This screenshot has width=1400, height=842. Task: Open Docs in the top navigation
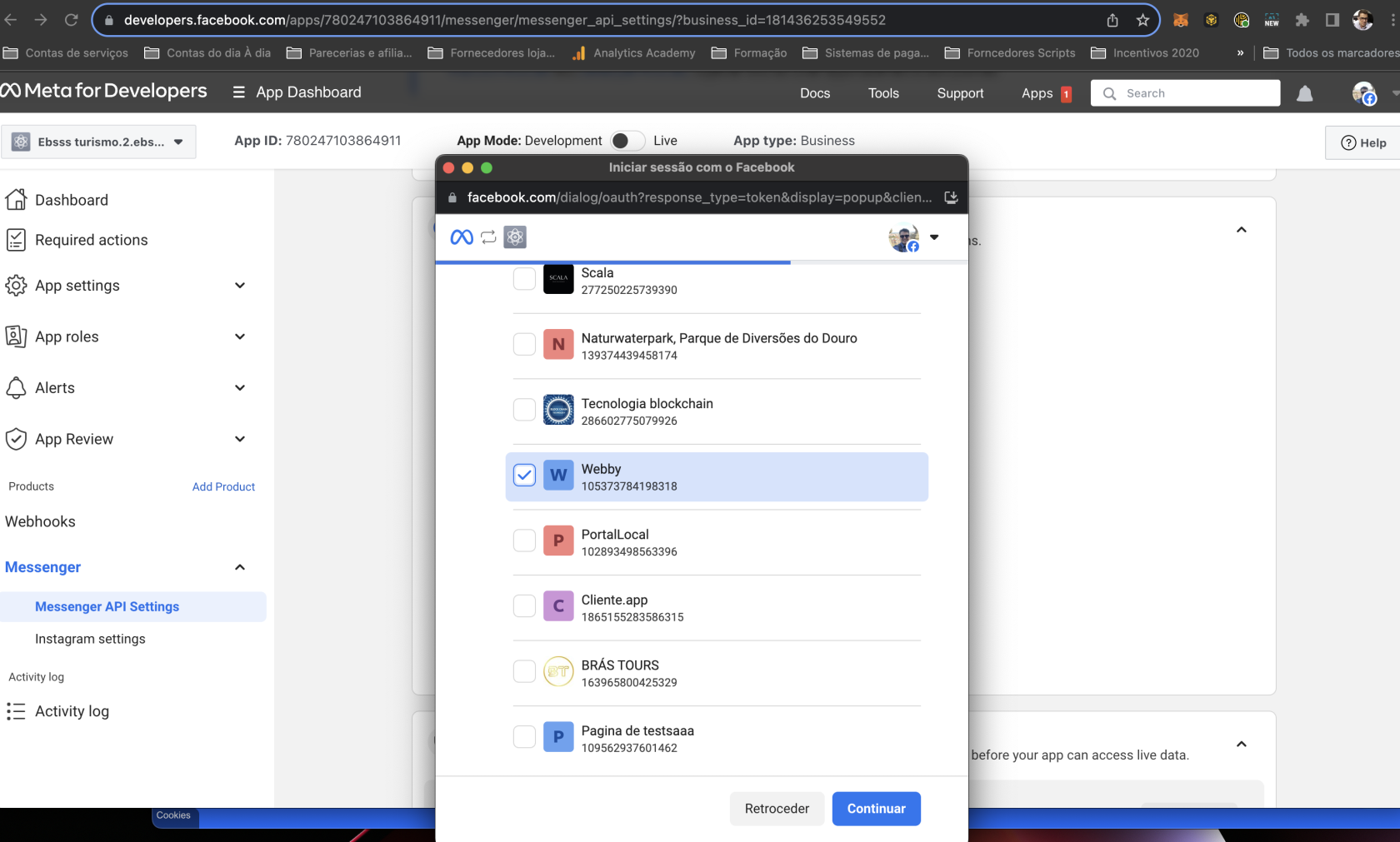[815, 93]
